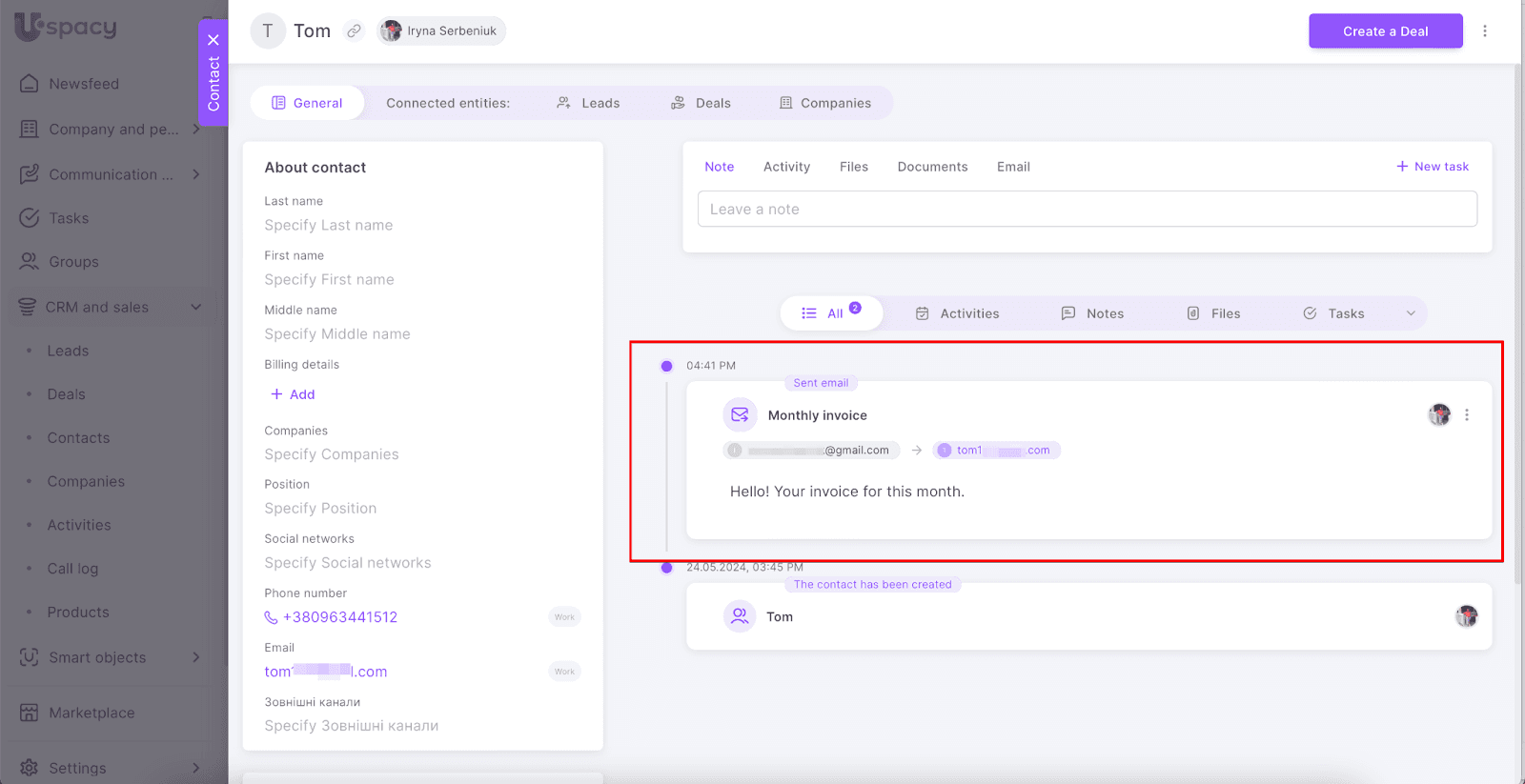Collapse the CRM and sales section
This screenshot has height=784, width=1525.
(x=195, y=307)
